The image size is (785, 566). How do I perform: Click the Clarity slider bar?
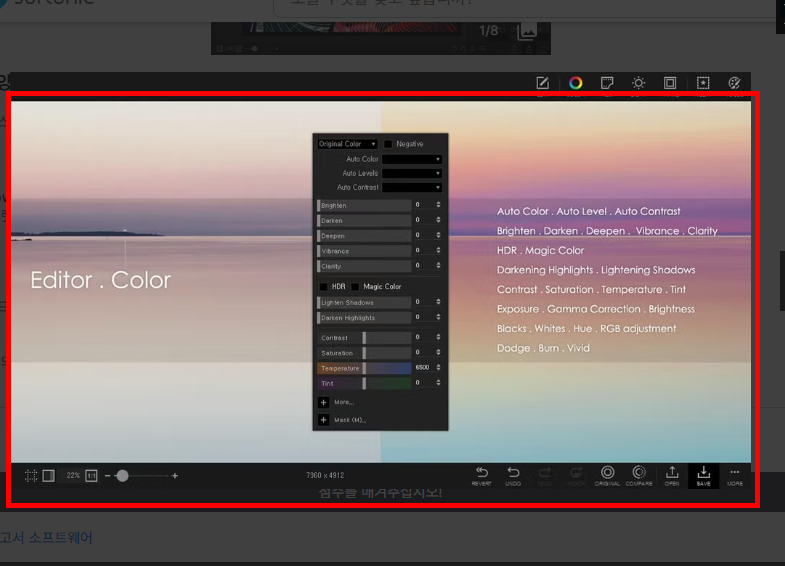pos(364,266)
